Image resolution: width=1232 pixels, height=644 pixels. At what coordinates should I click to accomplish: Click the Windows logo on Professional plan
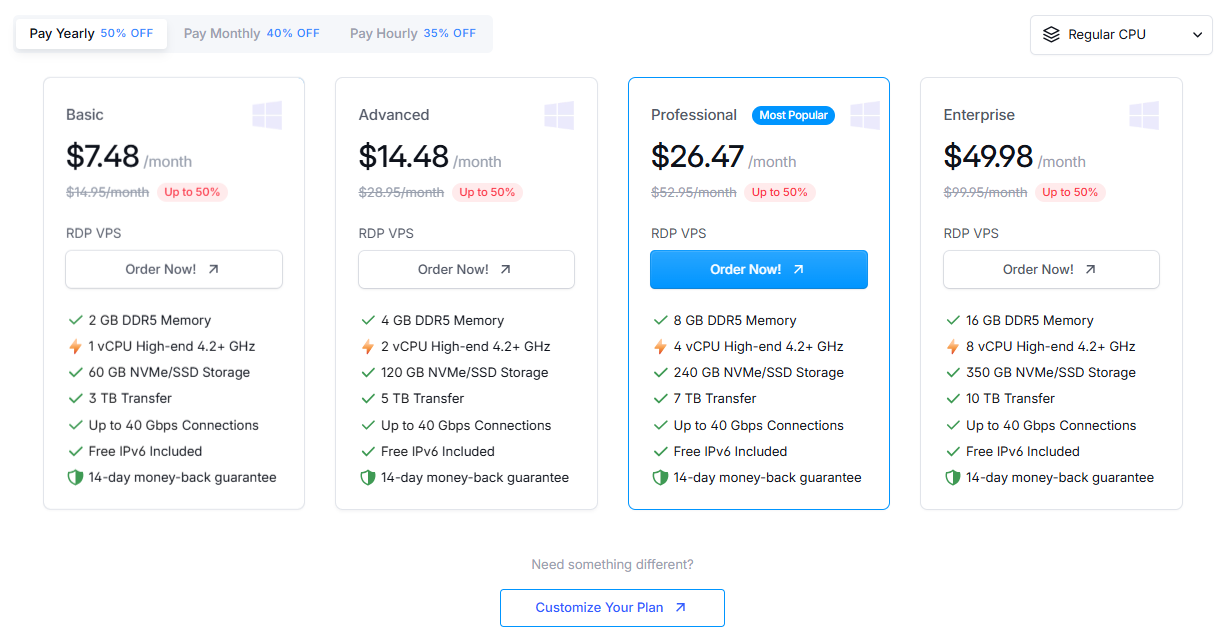click(865, 115)
